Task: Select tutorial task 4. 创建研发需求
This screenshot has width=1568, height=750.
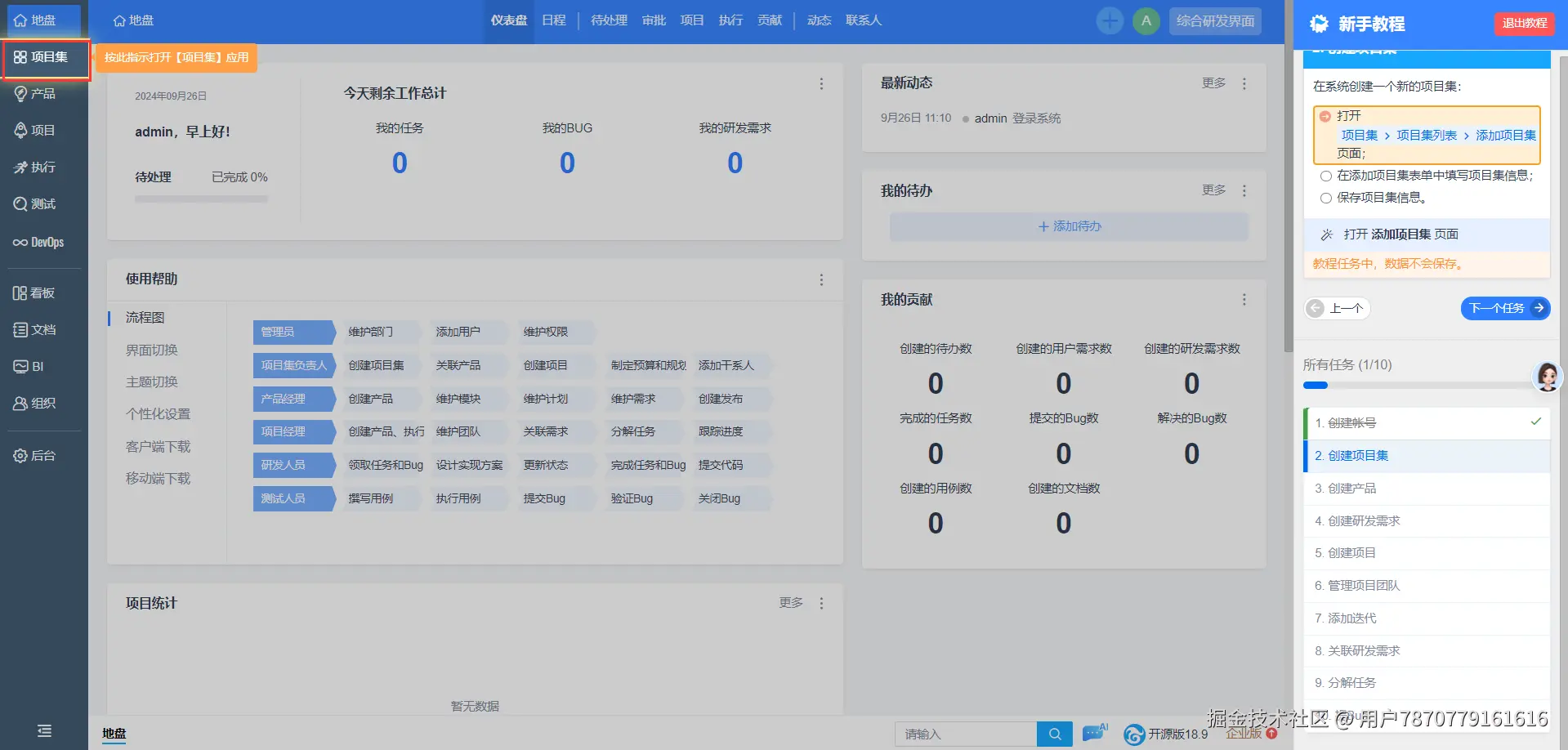Action: 1427,521
